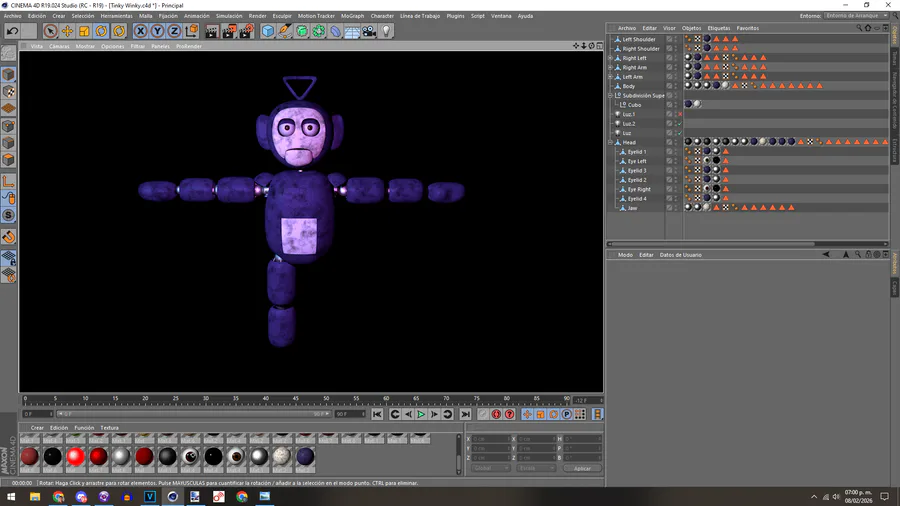Screen dimensions: 900x506
Task: Open material manager Crear menu
Action: [x=37, y=428]
